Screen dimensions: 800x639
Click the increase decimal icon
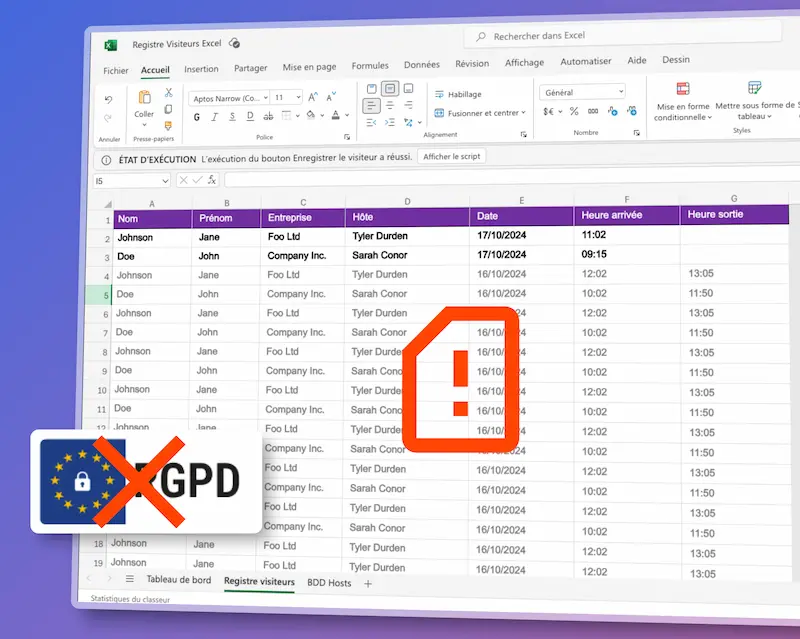613,111
